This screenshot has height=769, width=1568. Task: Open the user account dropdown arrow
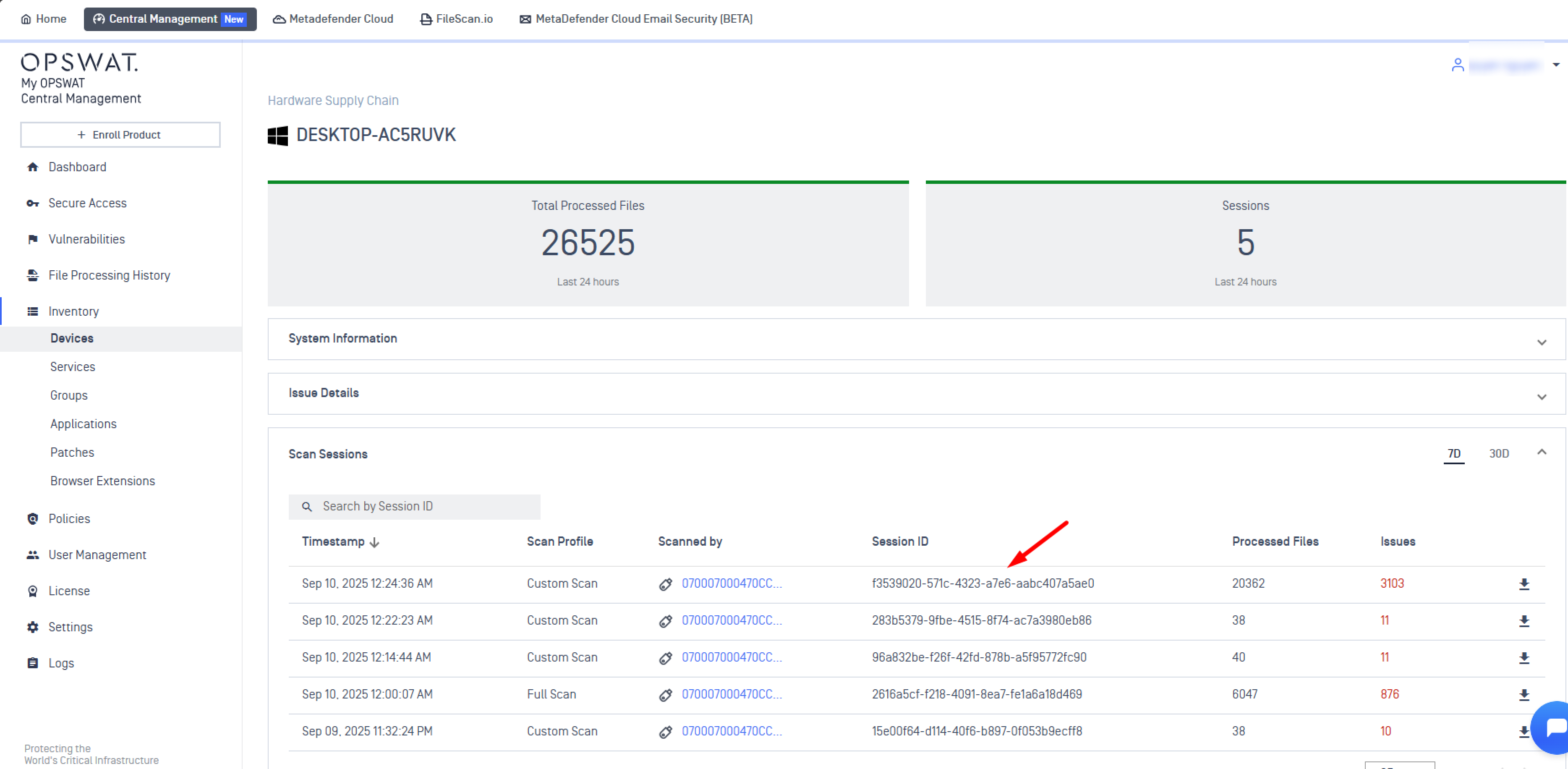point(1556,65)
